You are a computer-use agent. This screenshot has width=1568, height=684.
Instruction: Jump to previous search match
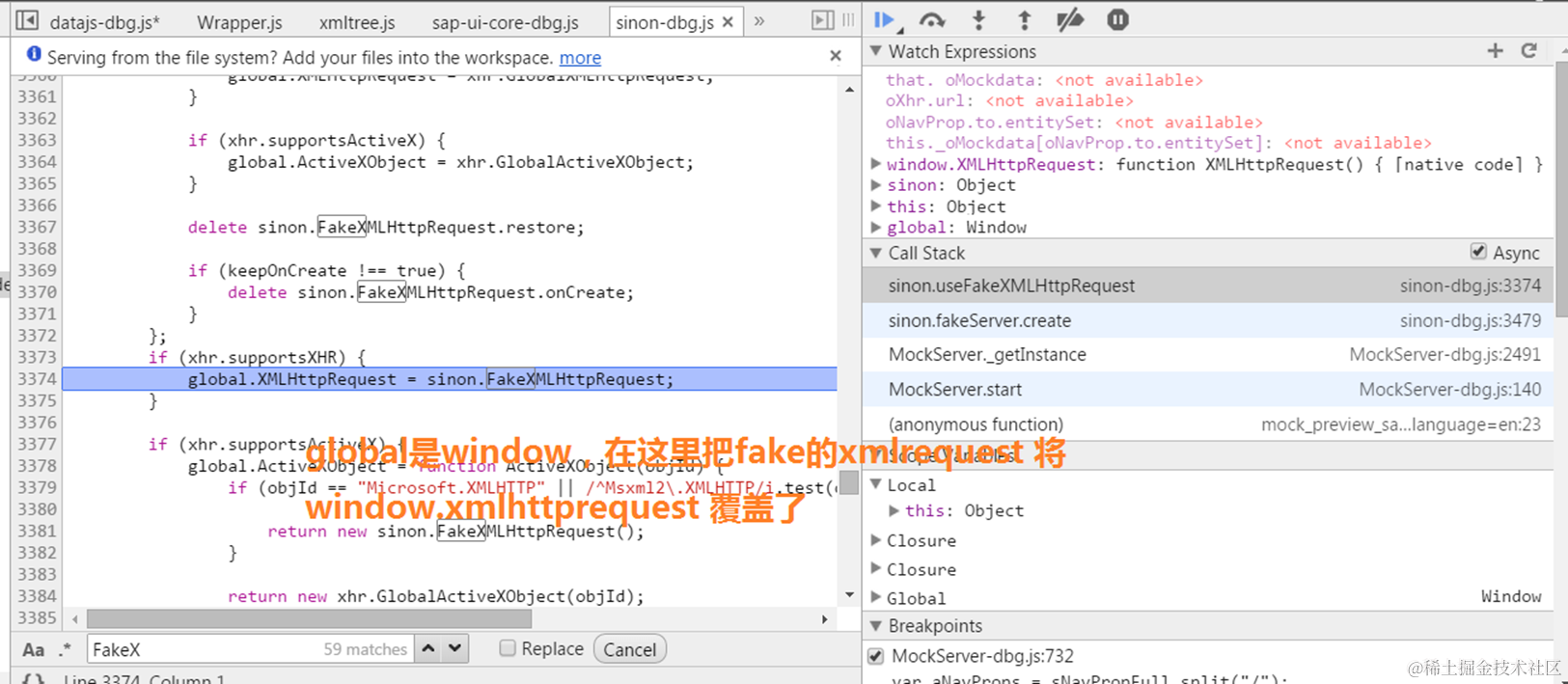pos(428,648)
